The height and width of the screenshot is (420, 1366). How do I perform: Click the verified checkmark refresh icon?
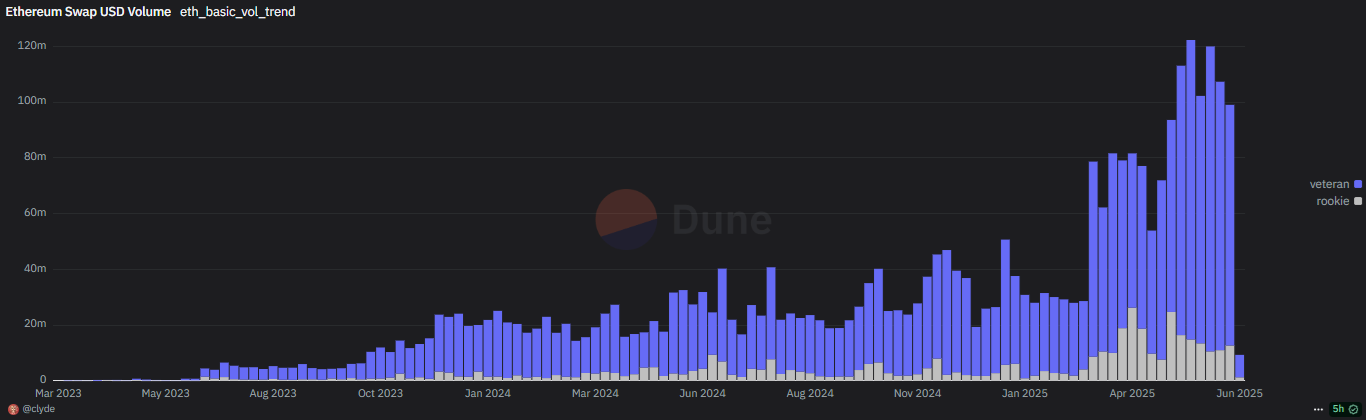tap(1353, 409)
